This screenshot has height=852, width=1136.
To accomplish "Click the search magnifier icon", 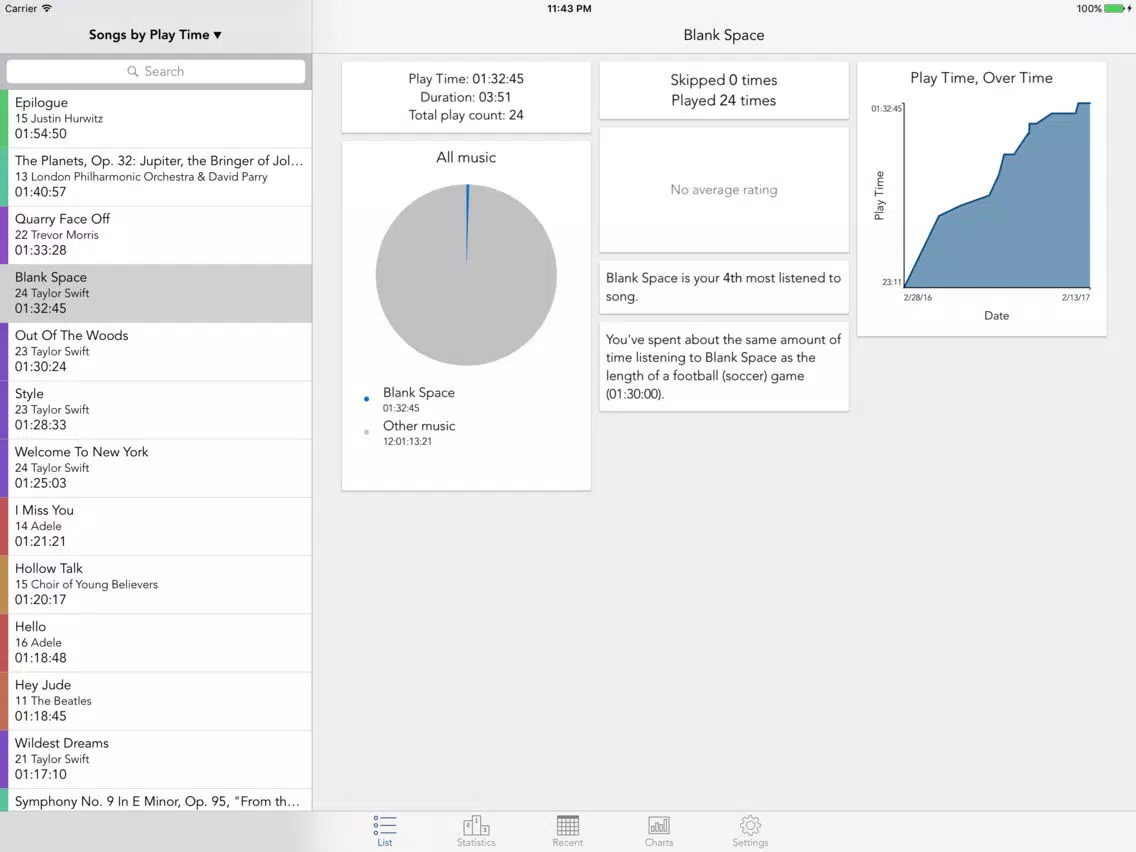I will 133,71.
